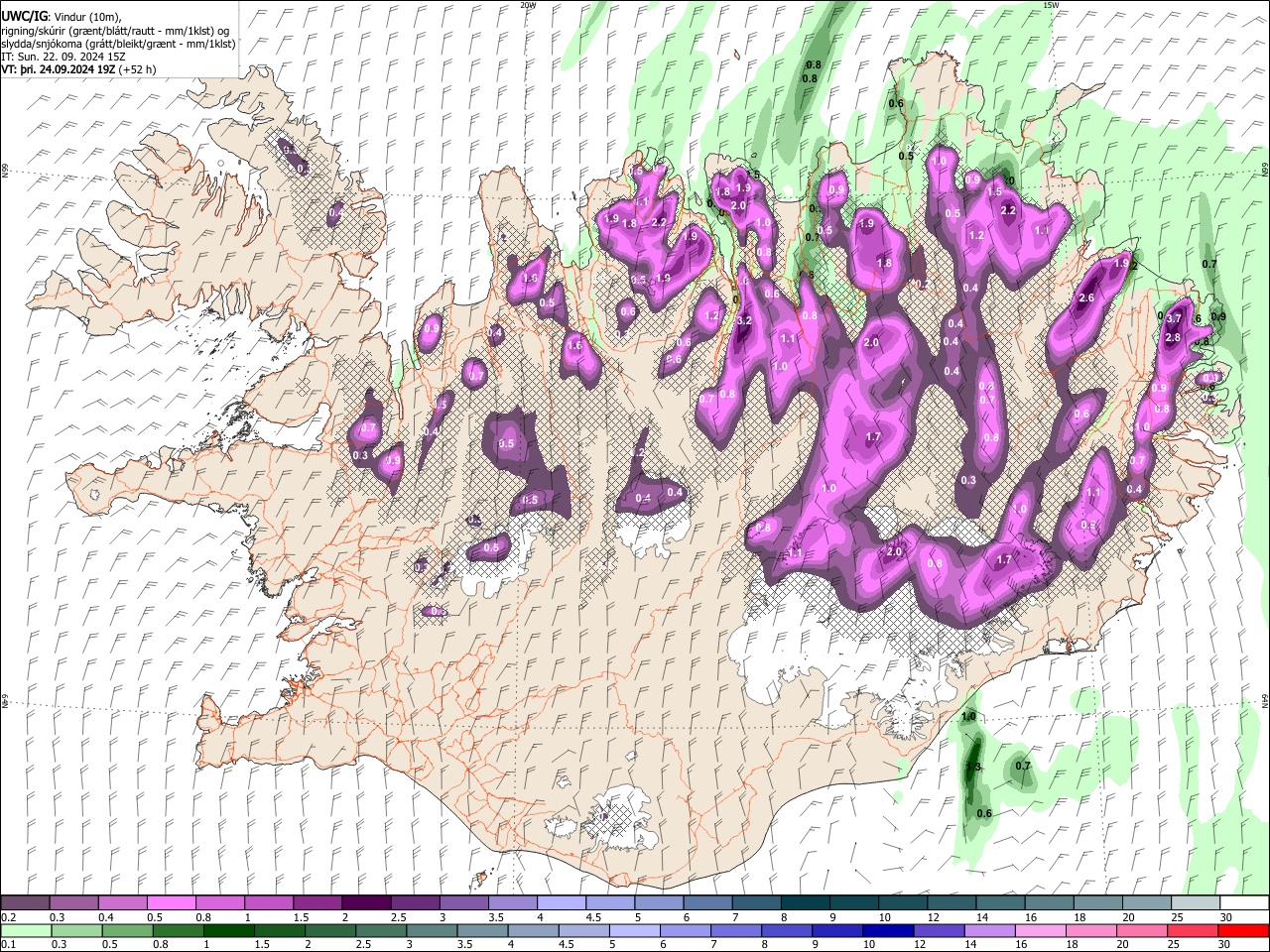This screenshot has height=952, width=1270.
Task: Click the rain legend swatch between 8 and 9
Action: (x=785, y=930)
